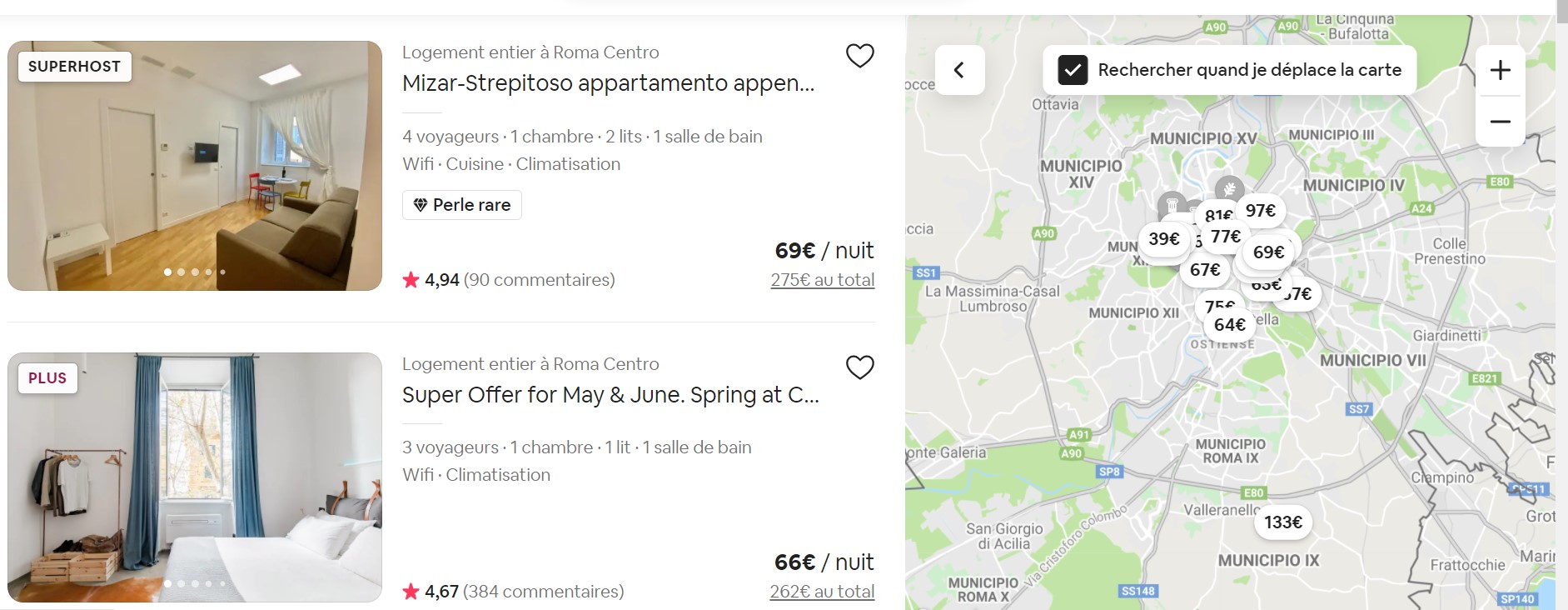
Task: Open the Mizar-Strepitoso appartamento listing title
Action: 608,83
